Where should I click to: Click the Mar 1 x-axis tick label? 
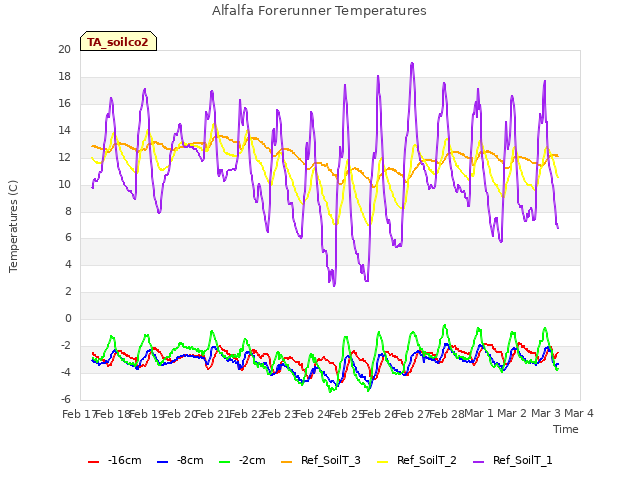(479, 413)
